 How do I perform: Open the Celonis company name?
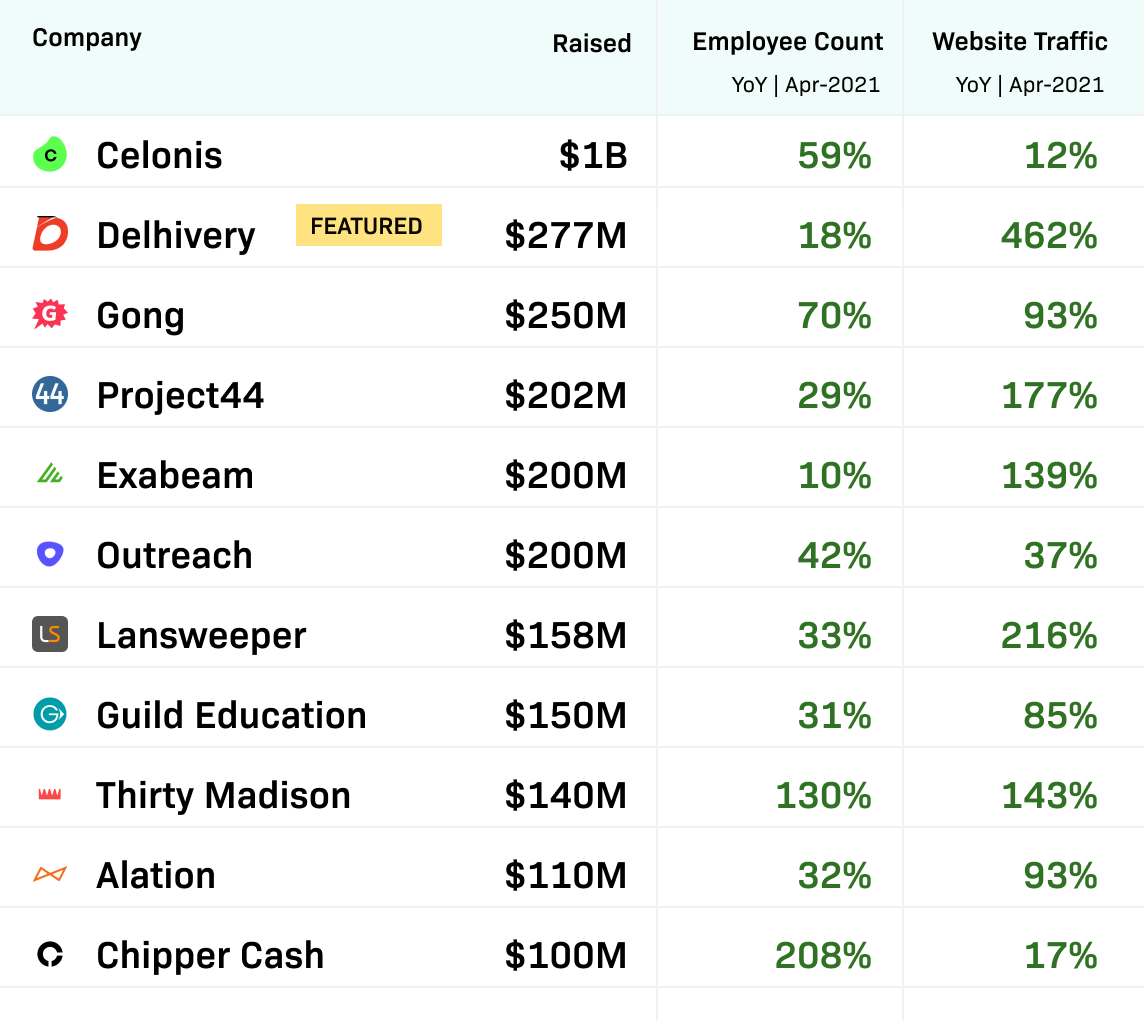pos(159,155)
